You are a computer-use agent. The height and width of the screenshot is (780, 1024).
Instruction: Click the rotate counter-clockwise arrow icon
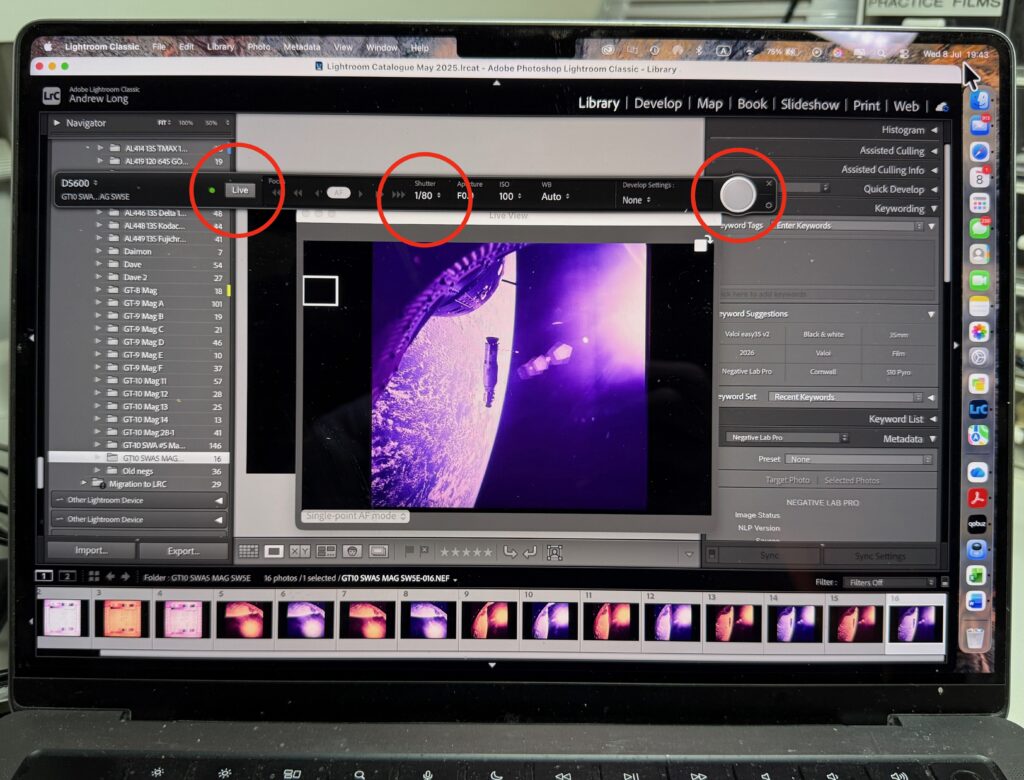(x=510, y=553)
